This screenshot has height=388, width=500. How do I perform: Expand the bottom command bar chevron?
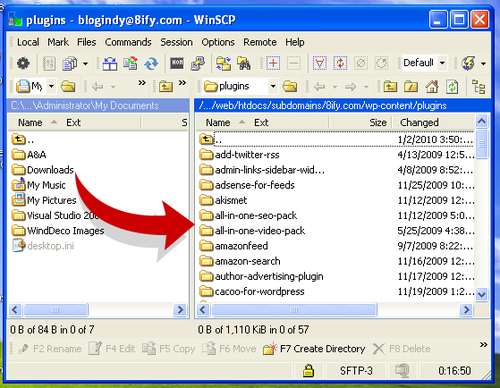click(484, 344)
